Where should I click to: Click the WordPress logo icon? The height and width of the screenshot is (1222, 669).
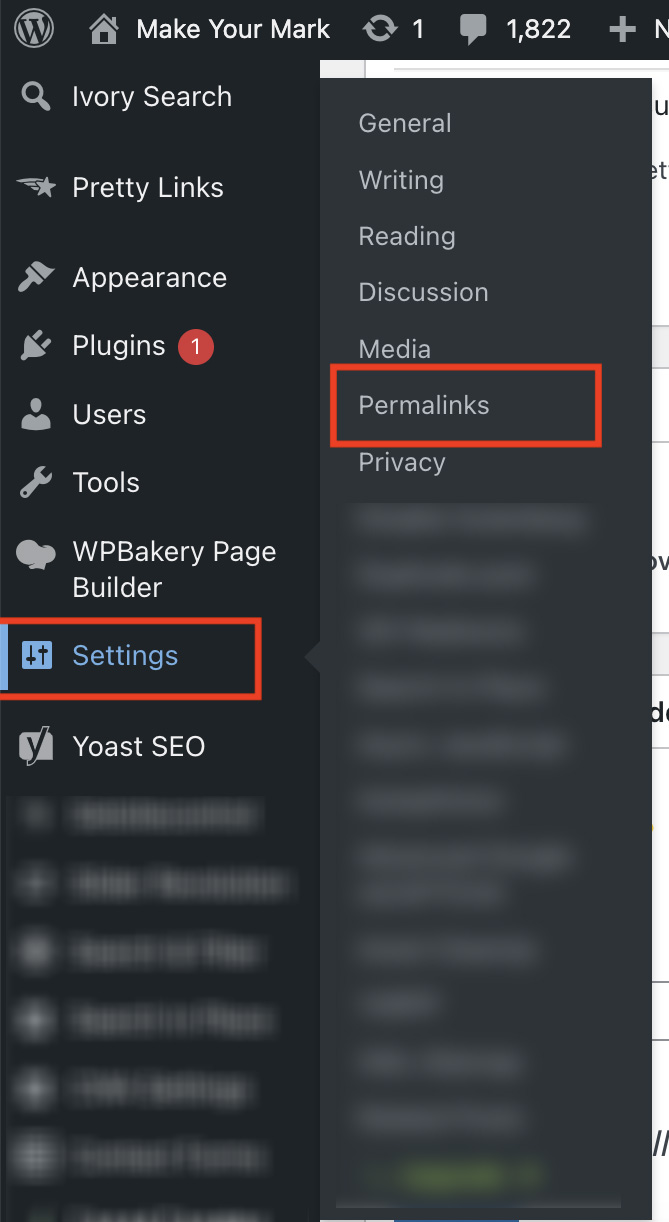coord(34,29)
